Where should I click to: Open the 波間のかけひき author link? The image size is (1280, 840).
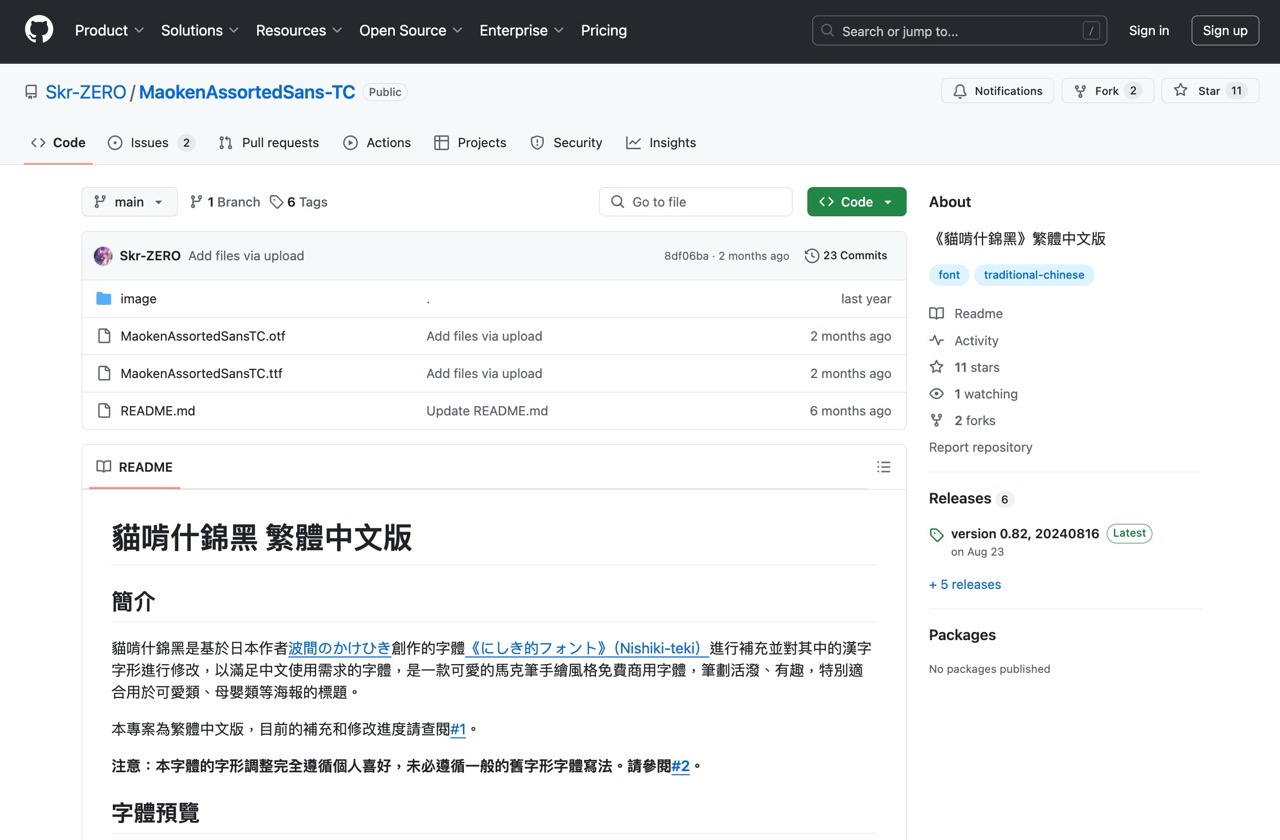pos(340,648)
